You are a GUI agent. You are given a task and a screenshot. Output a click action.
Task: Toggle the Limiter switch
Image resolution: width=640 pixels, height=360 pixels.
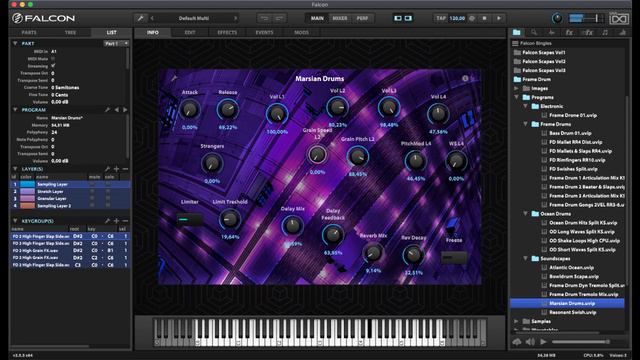pos(189,220)
